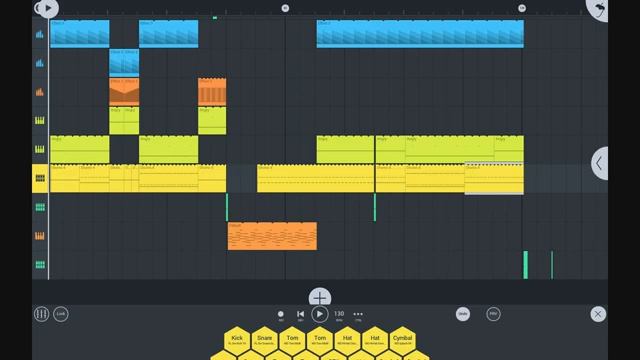Select the thin green clip at the end of the bottom track
This screenshot has height=360, width=640.
pyautogui.click(x=552, y=265)
